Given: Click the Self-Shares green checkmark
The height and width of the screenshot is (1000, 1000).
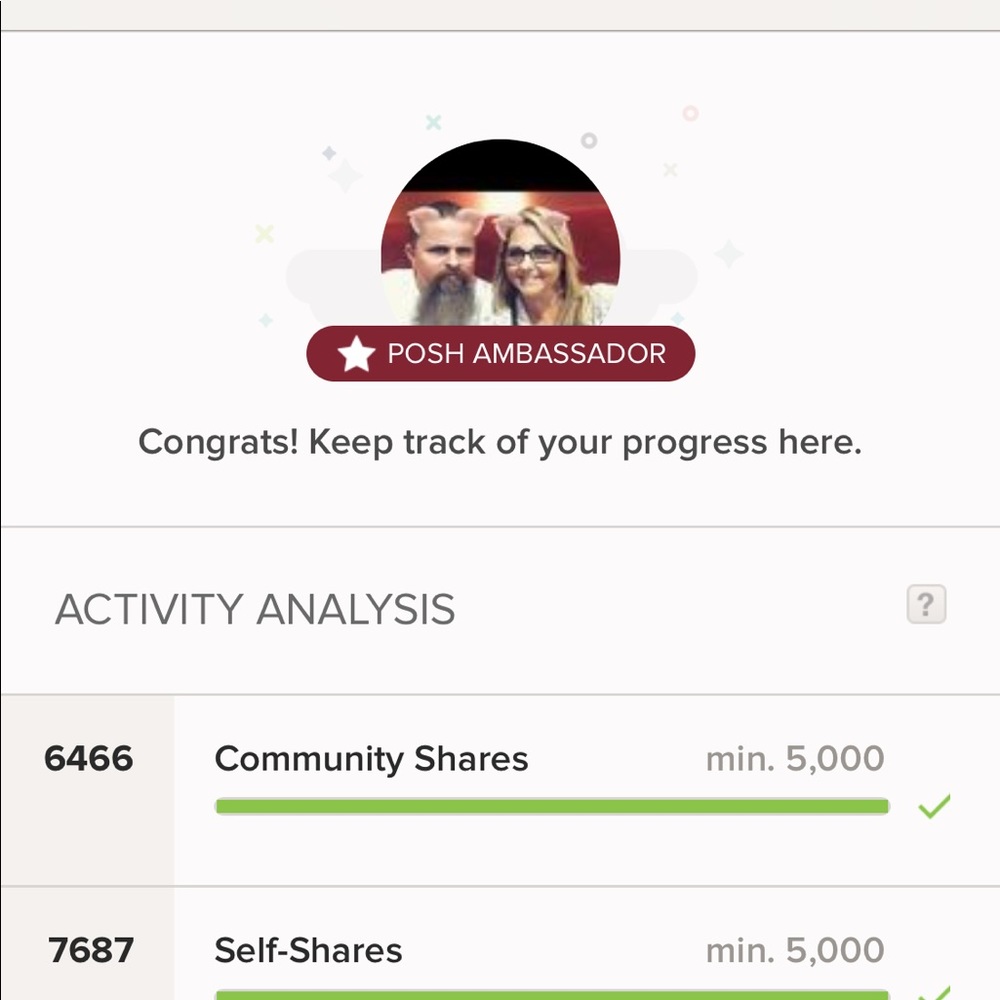Looking at the screenshot, I should point(934,992).
